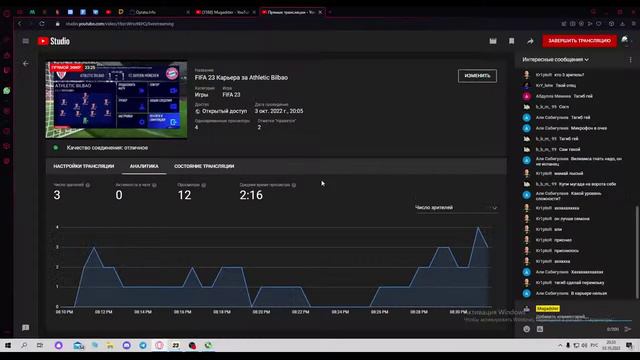Open Task View on the taskbar

pos(40,345)
